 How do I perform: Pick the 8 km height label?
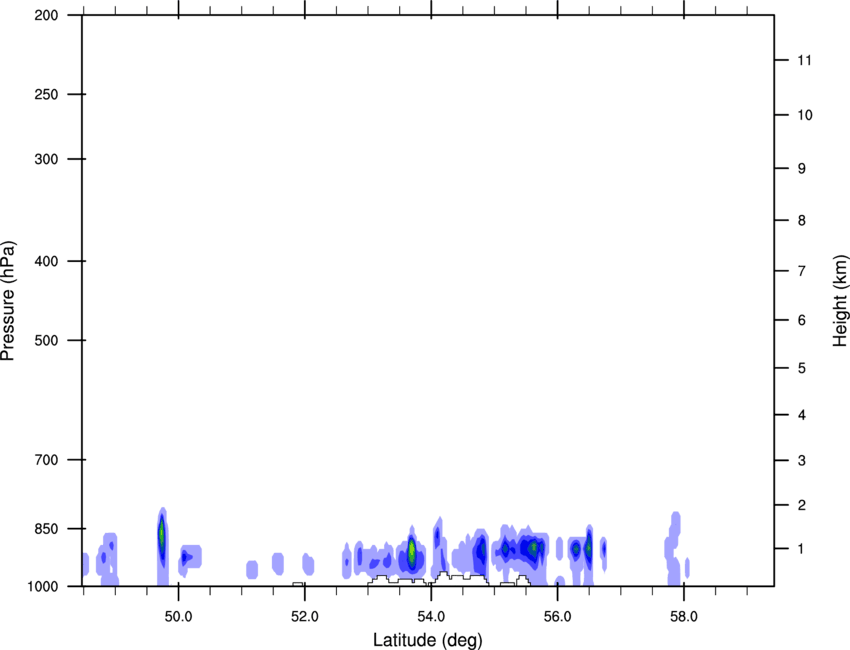coord(801,220)
